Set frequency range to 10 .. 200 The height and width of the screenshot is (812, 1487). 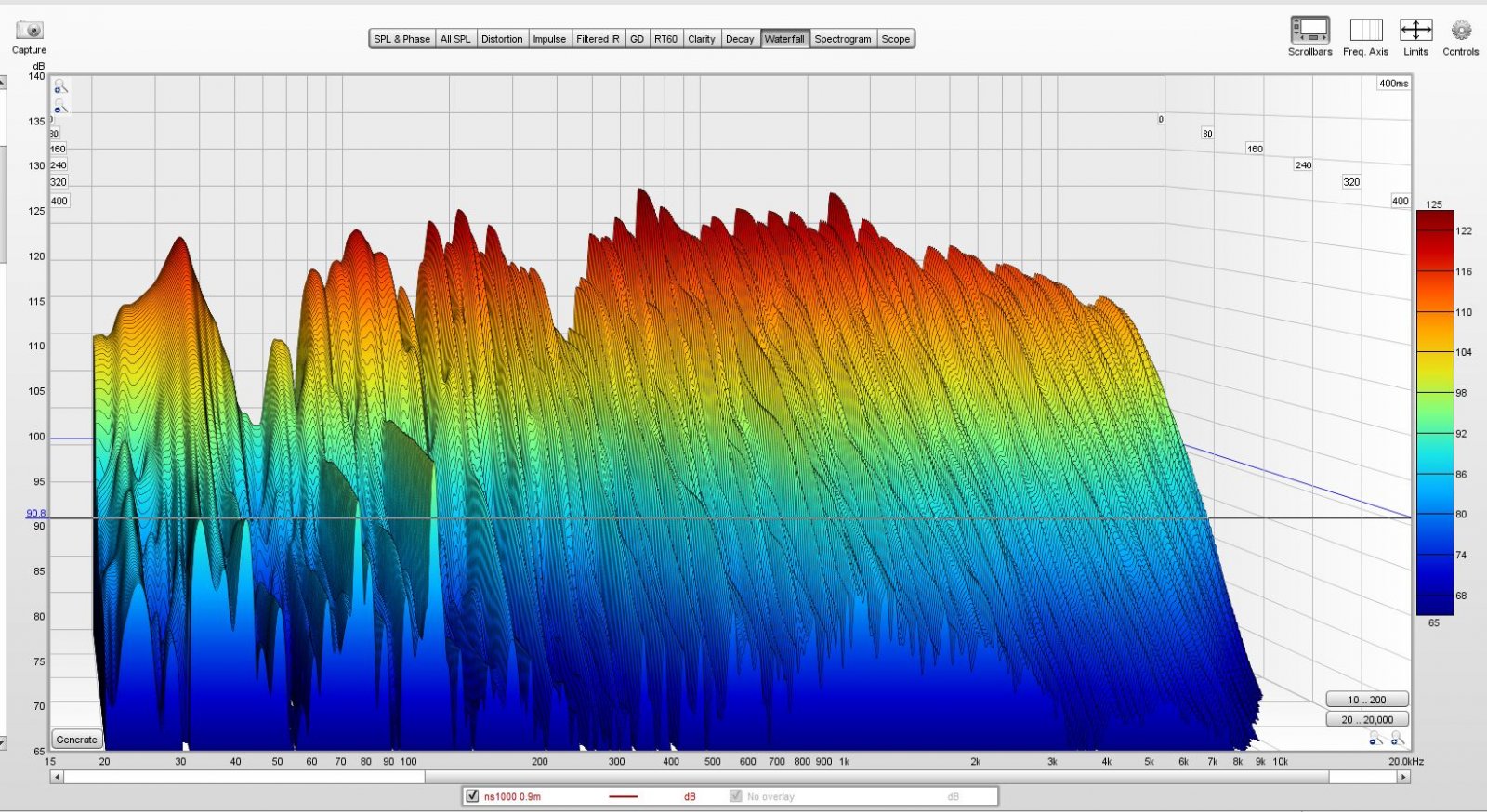(x=1366, y=700)
